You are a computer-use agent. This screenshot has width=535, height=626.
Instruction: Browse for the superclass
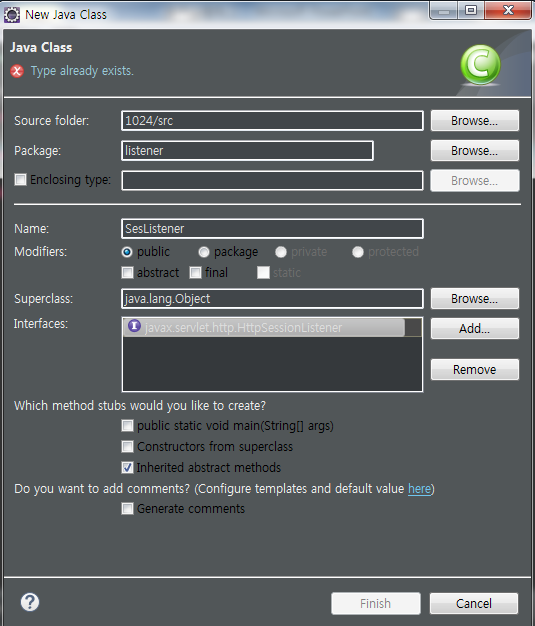pyautogui.click(x=475, y=299)
